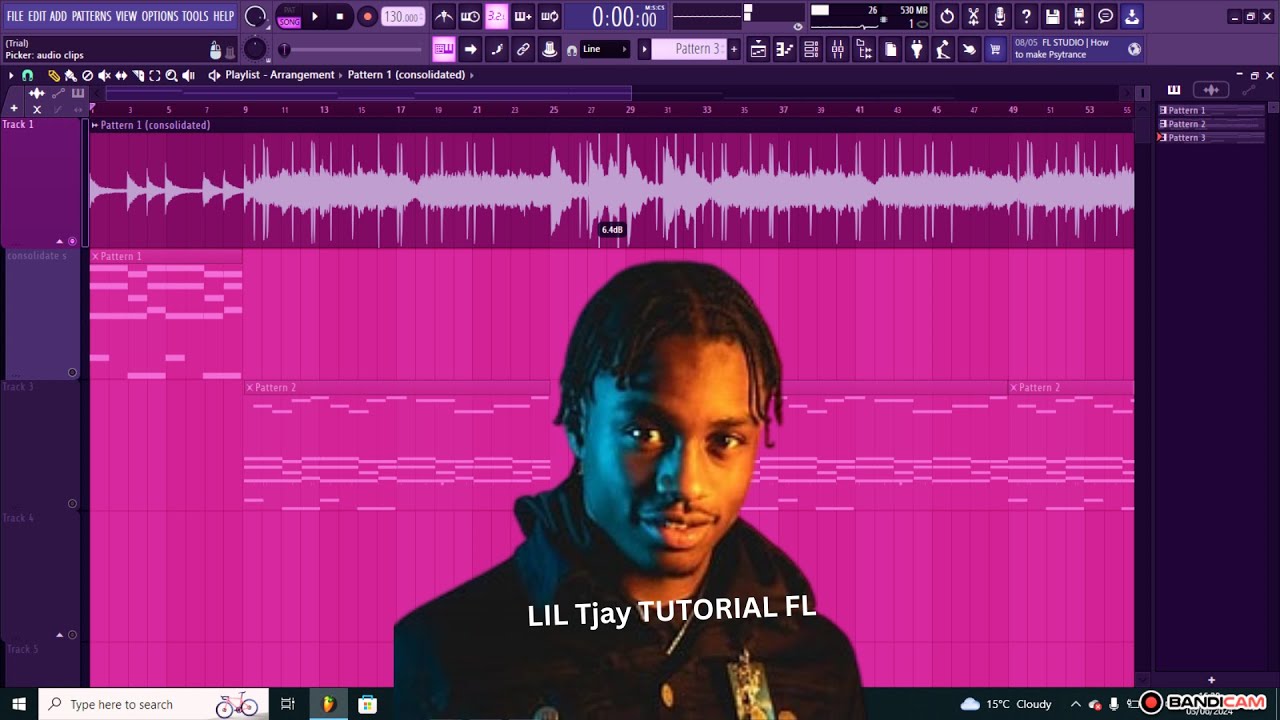Select the playlist Mute tool

click(104, 75)
